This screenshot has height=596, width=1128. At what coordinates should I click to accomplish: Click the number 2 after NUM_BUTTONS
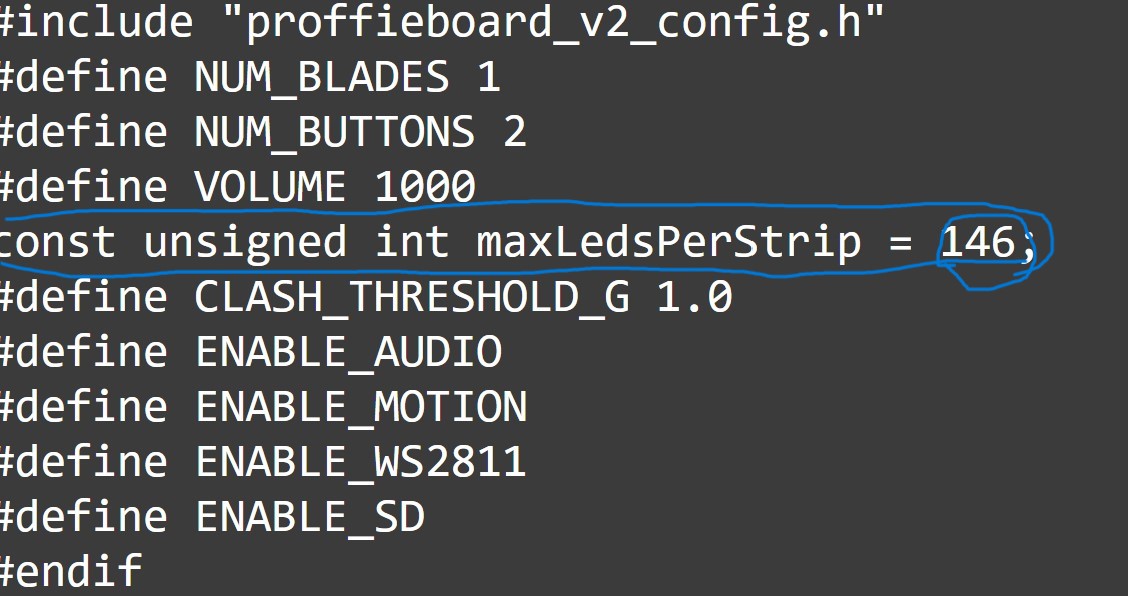(514, 132)
